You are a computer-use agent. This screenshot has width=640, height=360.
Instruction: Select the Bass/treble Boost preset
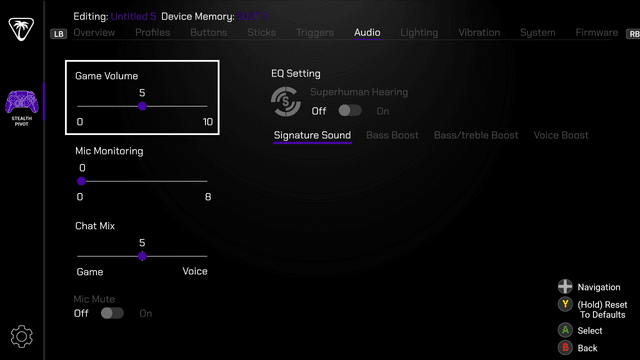coord(476,135)
